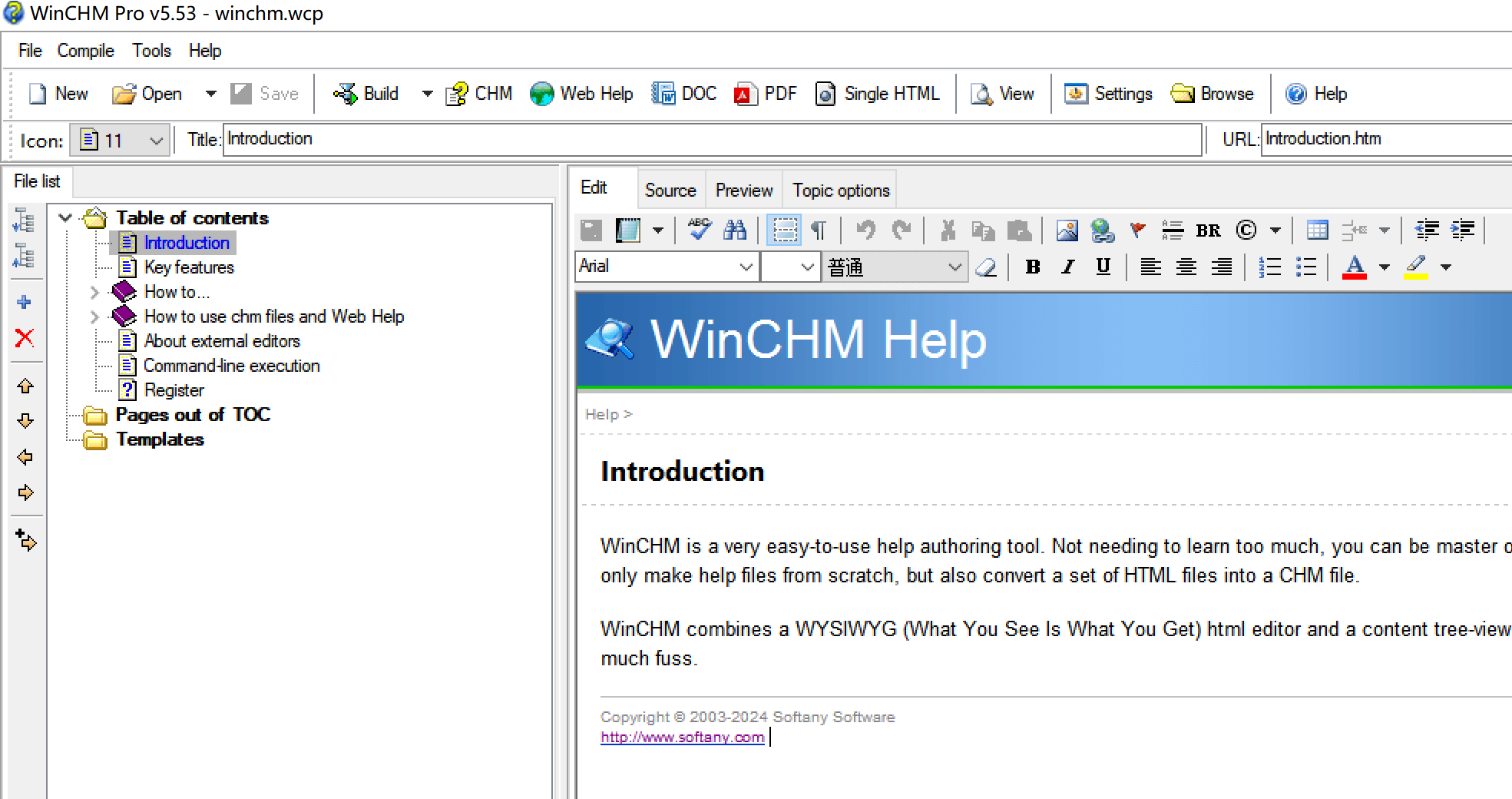
Task: Toggle show paragraph marks button
Action: pyautogui.click(x=819, y=230)
